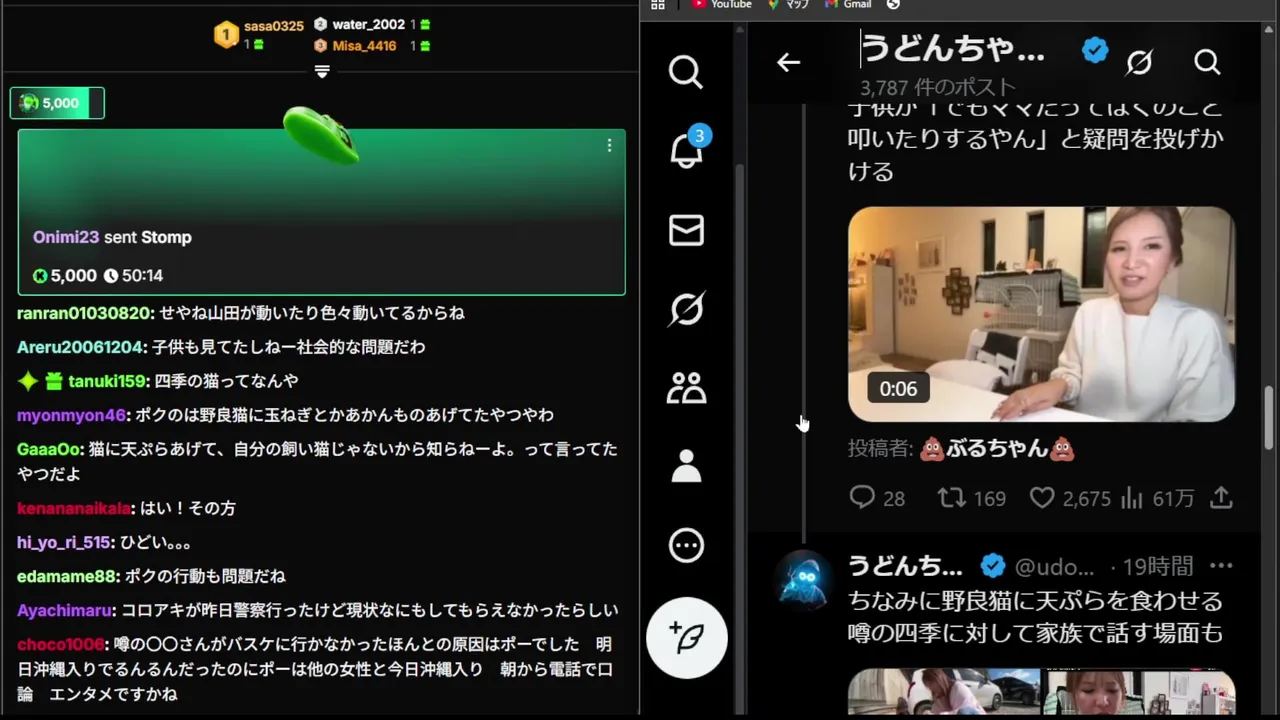Click chat username Areru20061204

coord(81,347)
